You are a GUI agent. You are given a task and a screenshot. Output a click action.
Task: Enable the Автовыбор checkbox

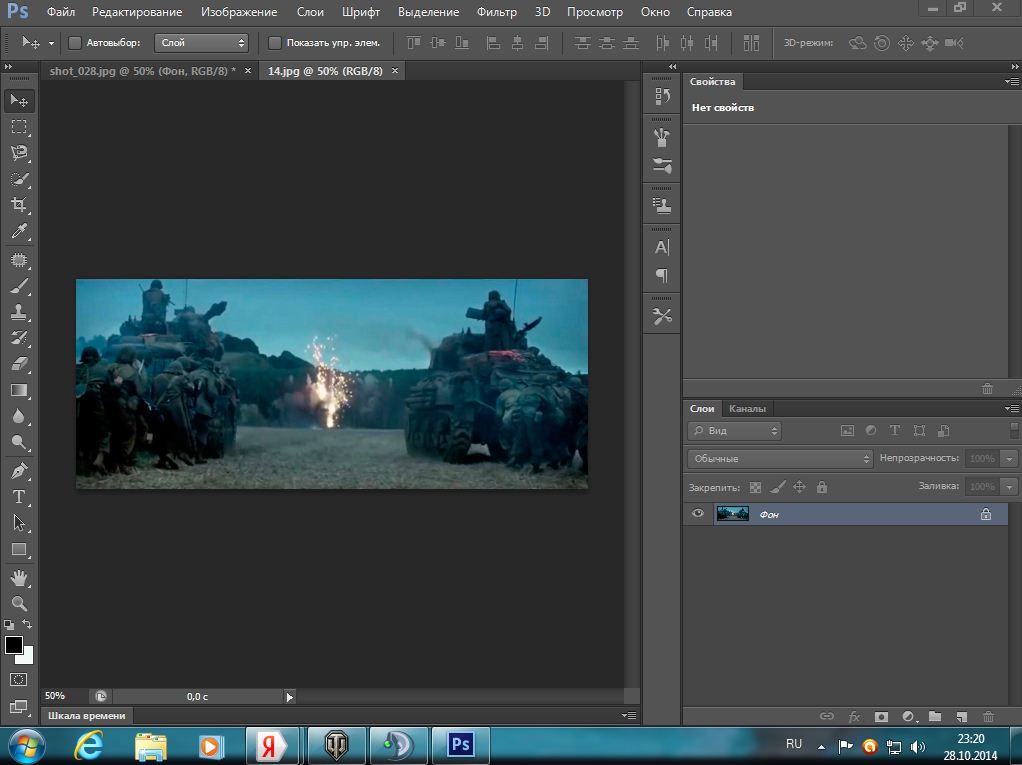(75, 43)
